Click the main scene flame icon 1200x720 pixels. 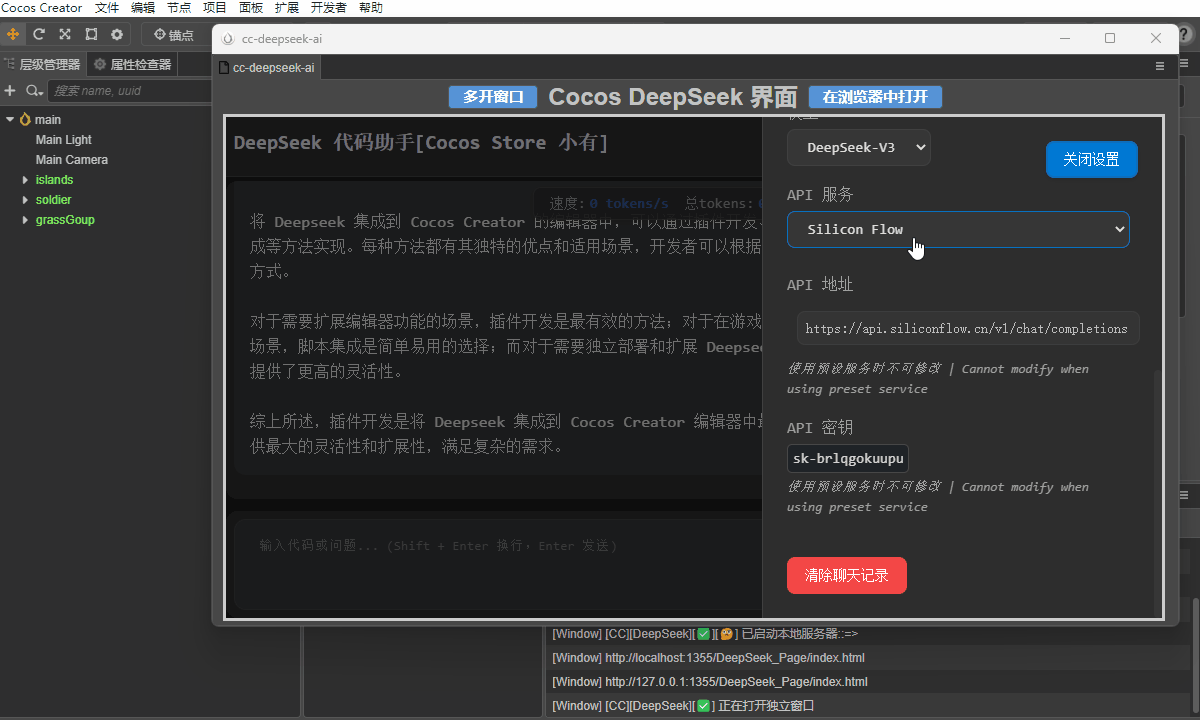coord(25,120)
